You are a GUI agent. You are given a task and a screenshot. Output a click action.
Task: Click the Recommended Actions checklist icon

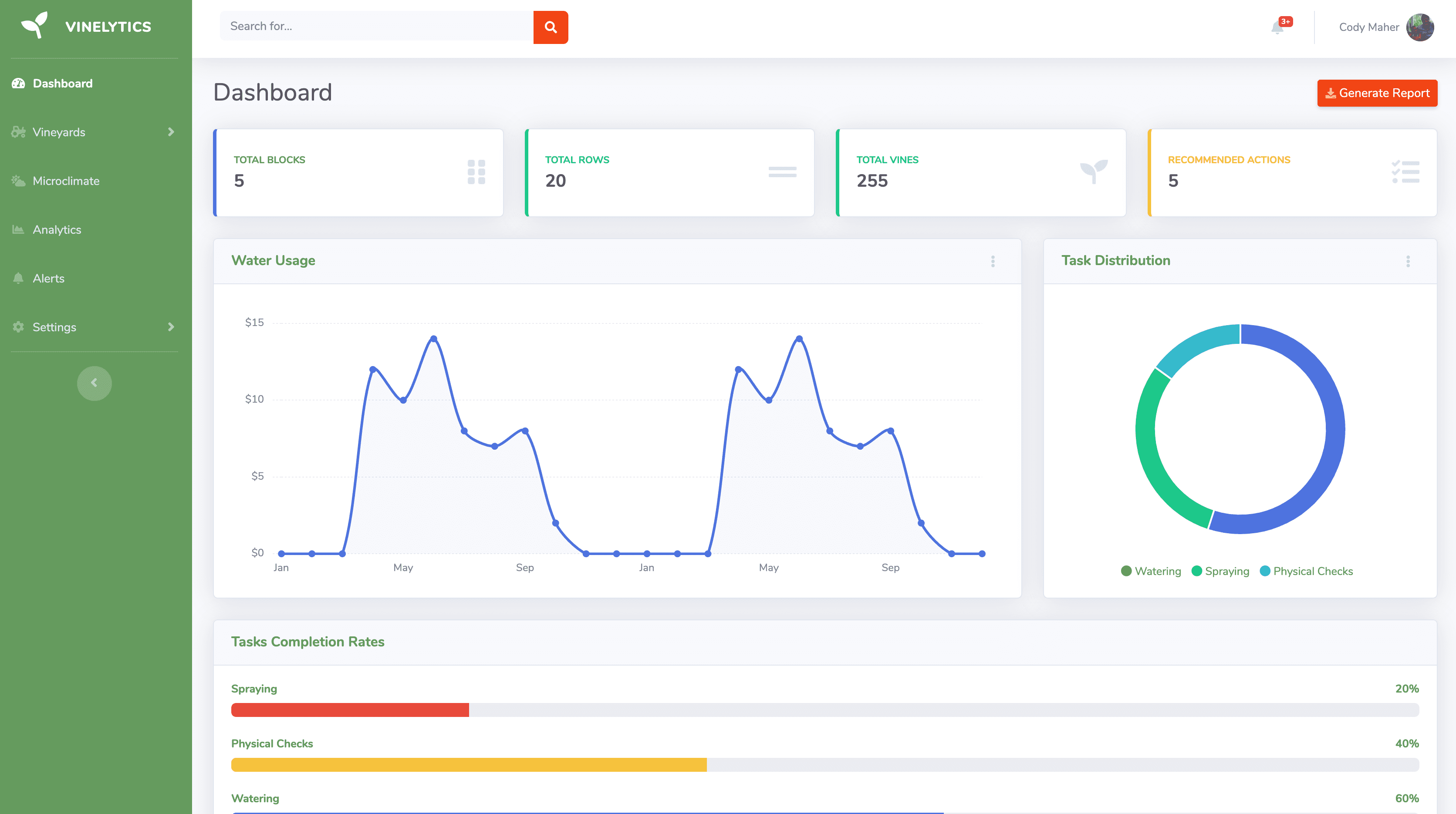1405,172
